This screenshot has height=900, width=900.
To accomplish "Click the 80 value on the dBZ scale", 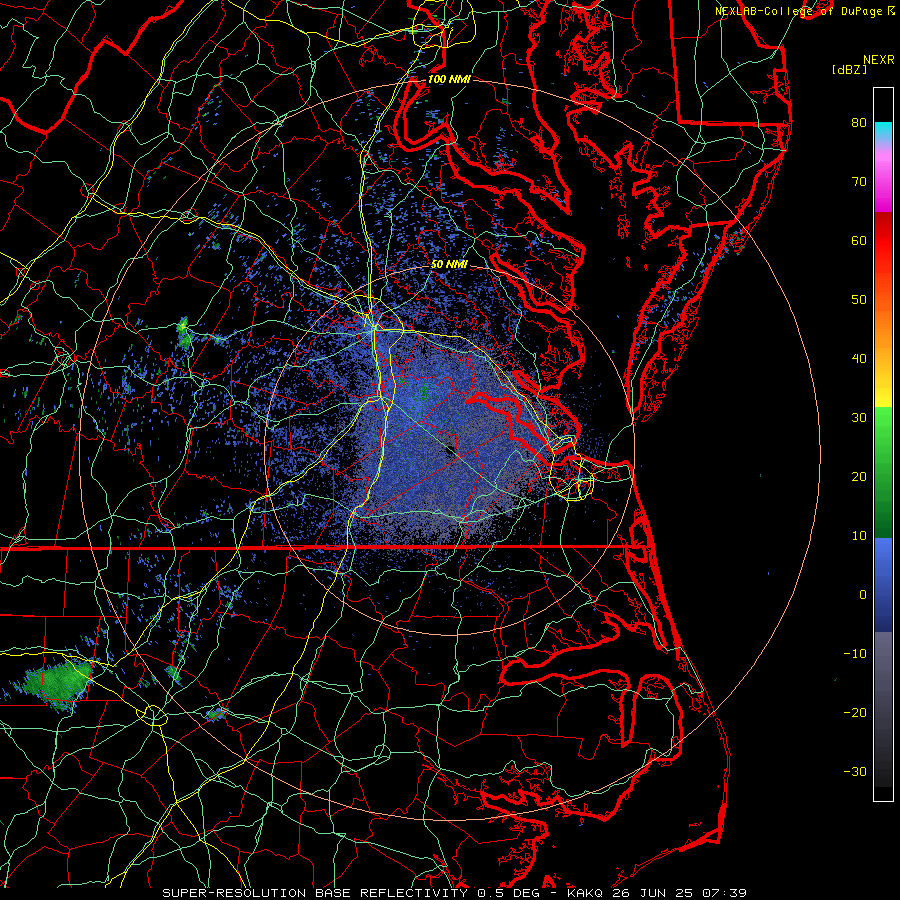I will (x=859, y=122).
